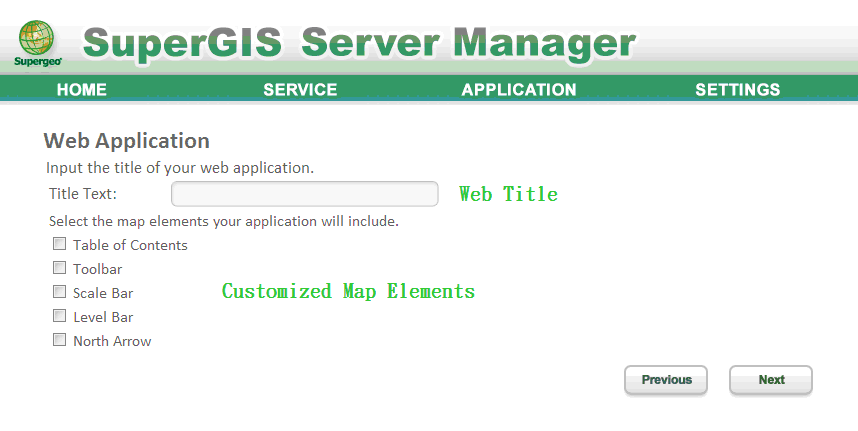
Task: Click the 'Title Text:' field label
Action: (x=83, y=193)
